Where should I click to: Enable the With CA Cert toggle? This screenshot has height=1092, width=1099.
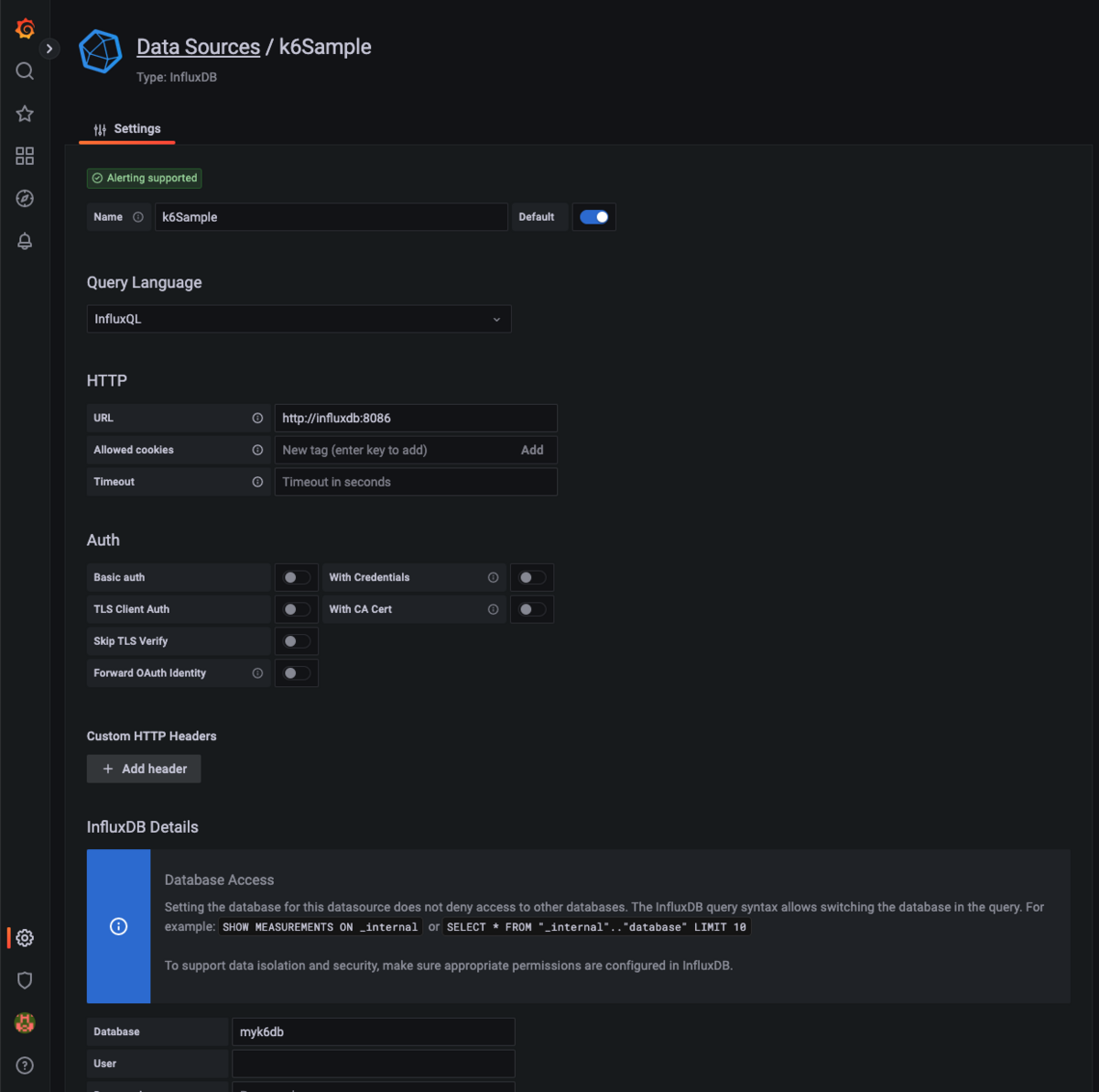(531, 609)
